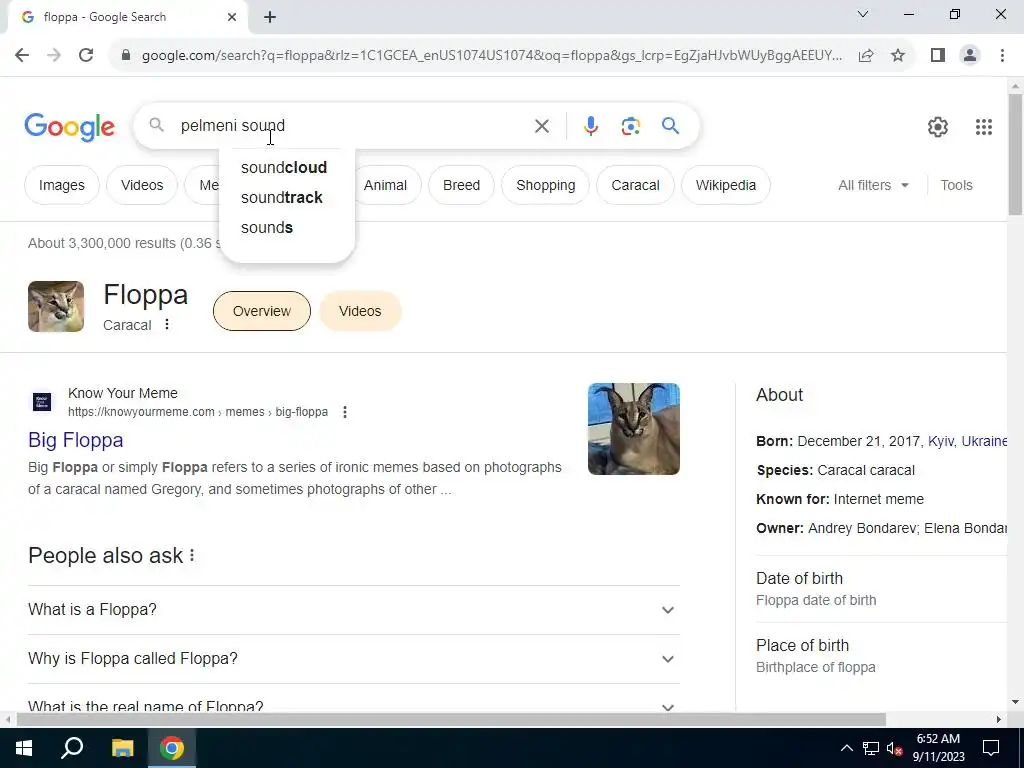Viewport: 1024px width, 768px height.
Task: Open Google quick settings gear
Action: (x=938, y=127)
